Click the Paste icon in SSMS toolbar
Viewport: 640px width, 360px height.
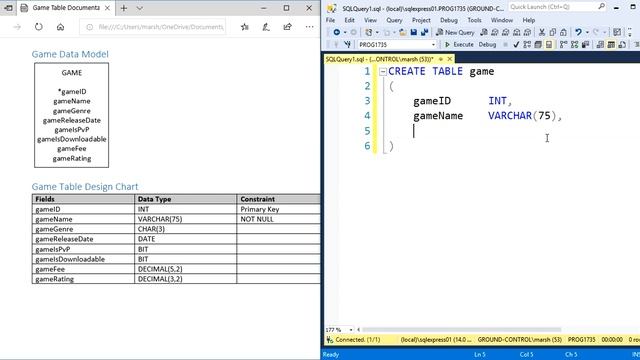pos(563,32)
